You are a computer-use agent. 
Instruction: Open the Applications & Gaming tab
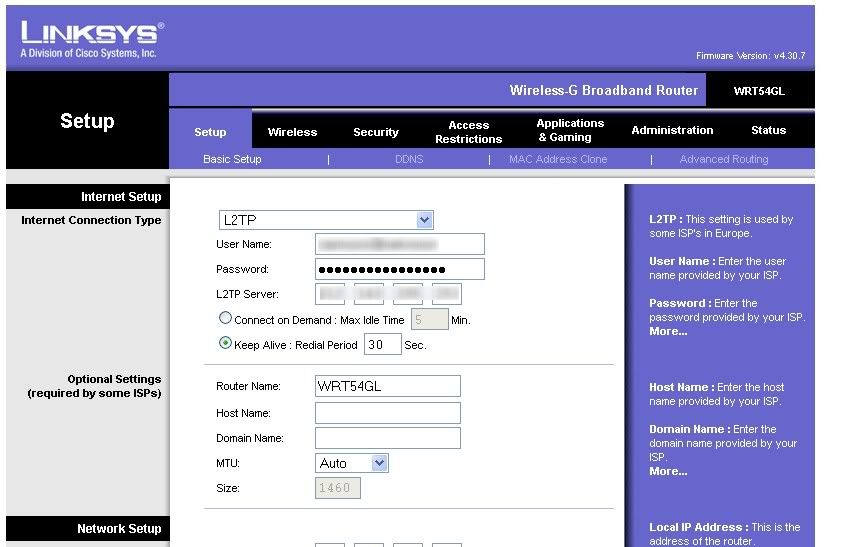click(570, 130)
